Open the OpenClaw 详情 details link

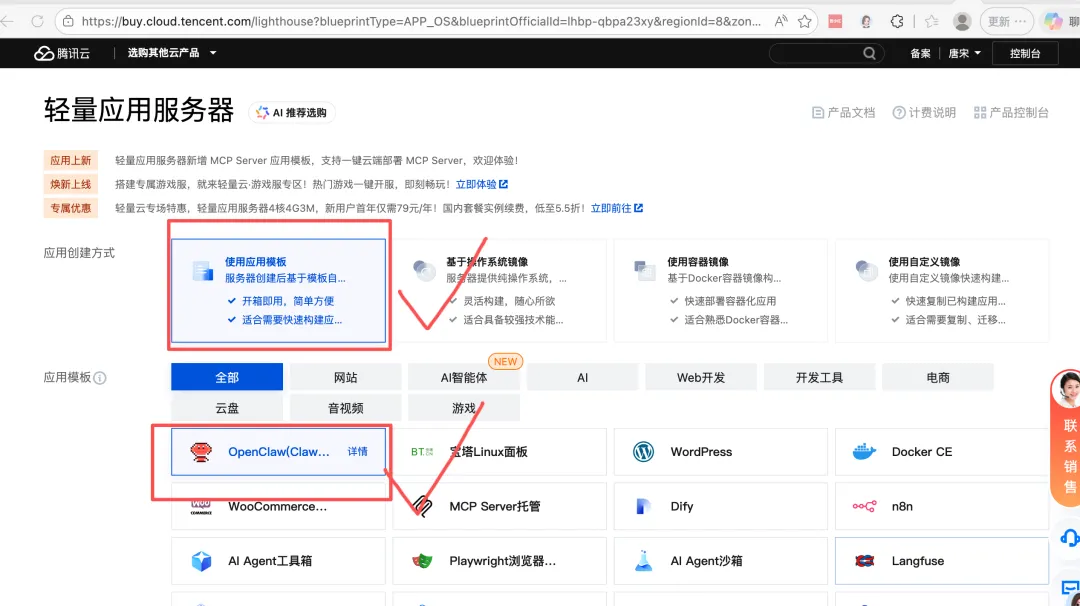pyautogui.click(x=357, y=452)
